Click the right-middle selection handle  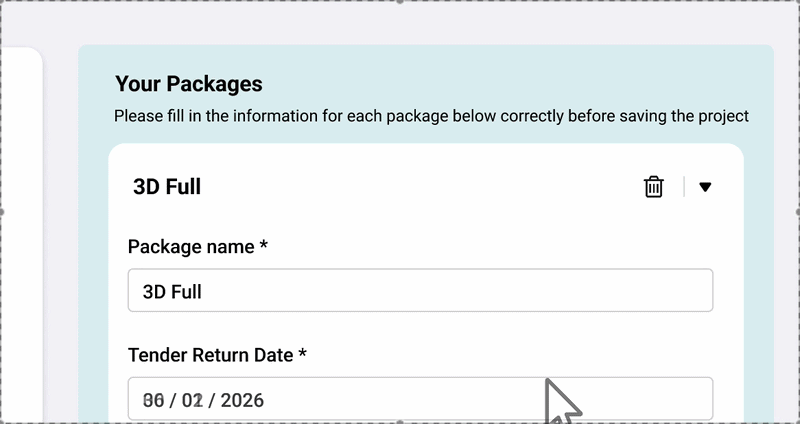click(x=797, y=212)
